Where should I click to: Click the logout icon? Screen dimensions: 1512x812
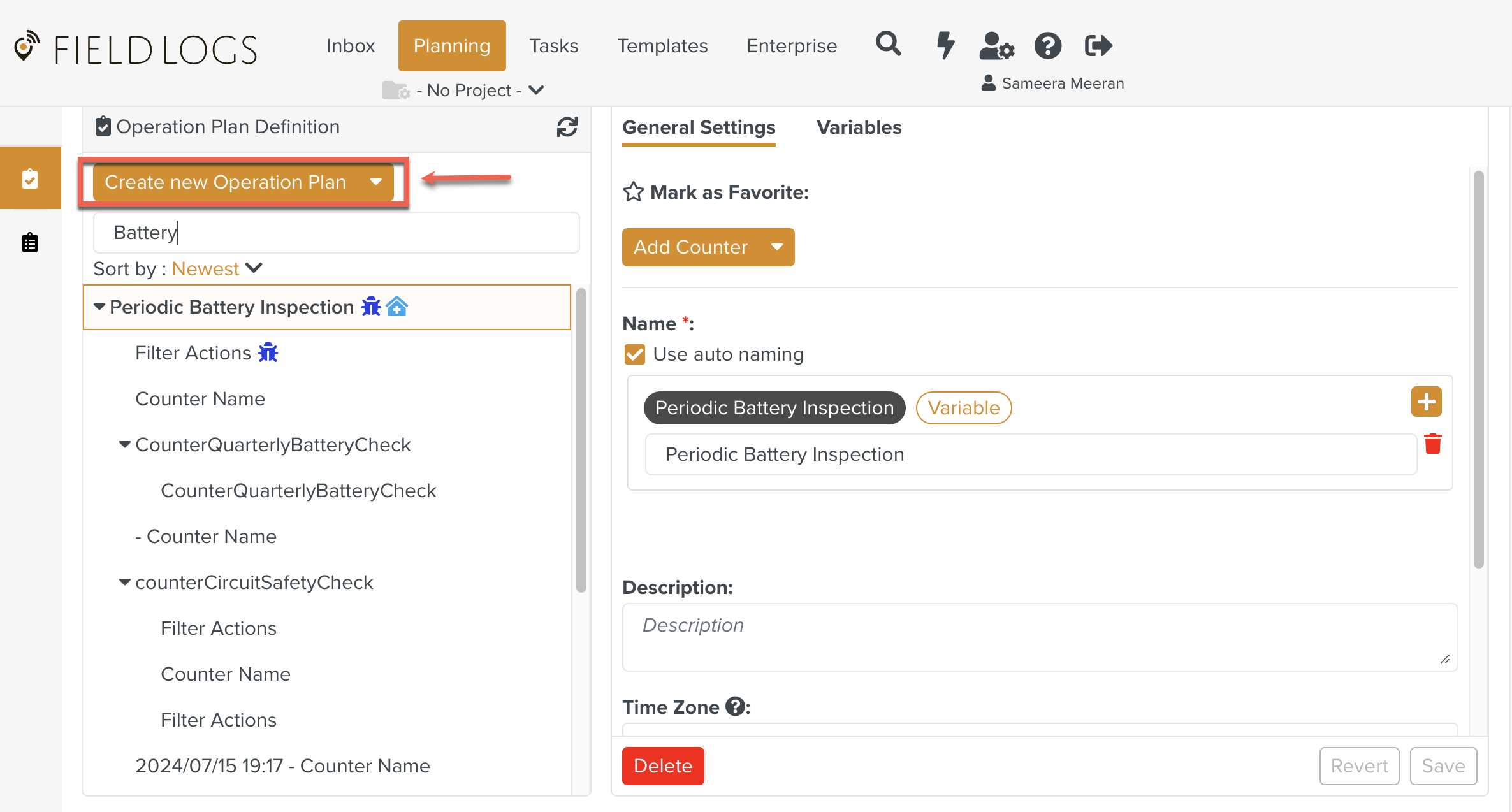pyautogui.click(x=1098, y=46)
